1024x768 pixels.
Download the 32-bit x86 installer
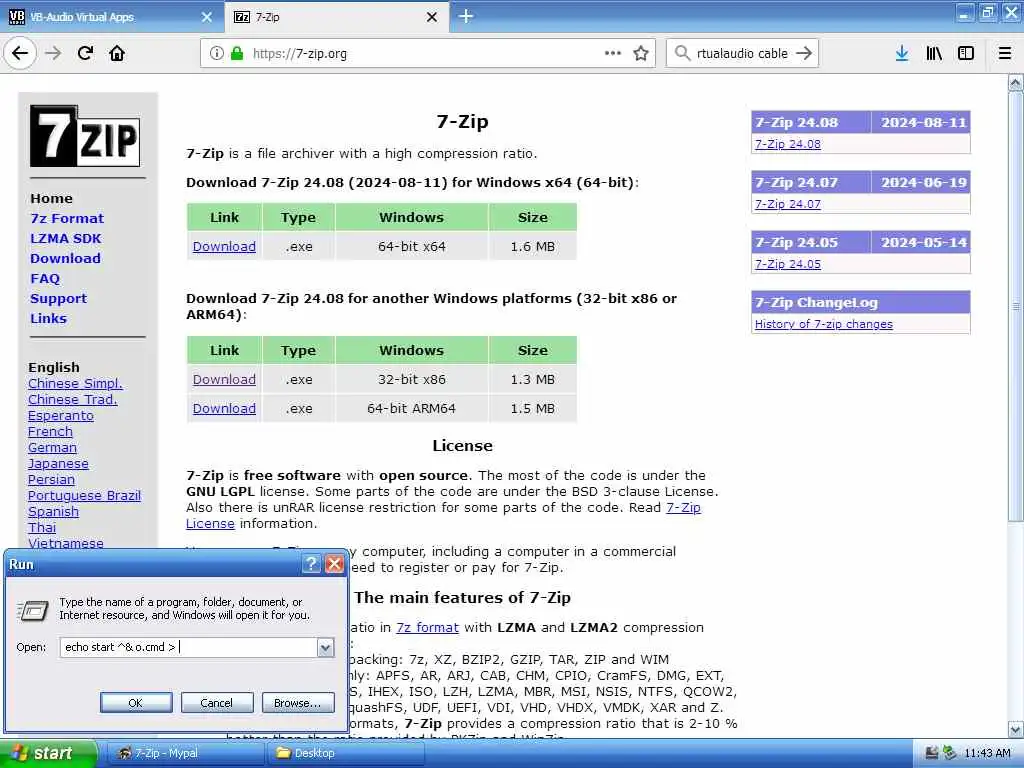click(x=224, y=379)
